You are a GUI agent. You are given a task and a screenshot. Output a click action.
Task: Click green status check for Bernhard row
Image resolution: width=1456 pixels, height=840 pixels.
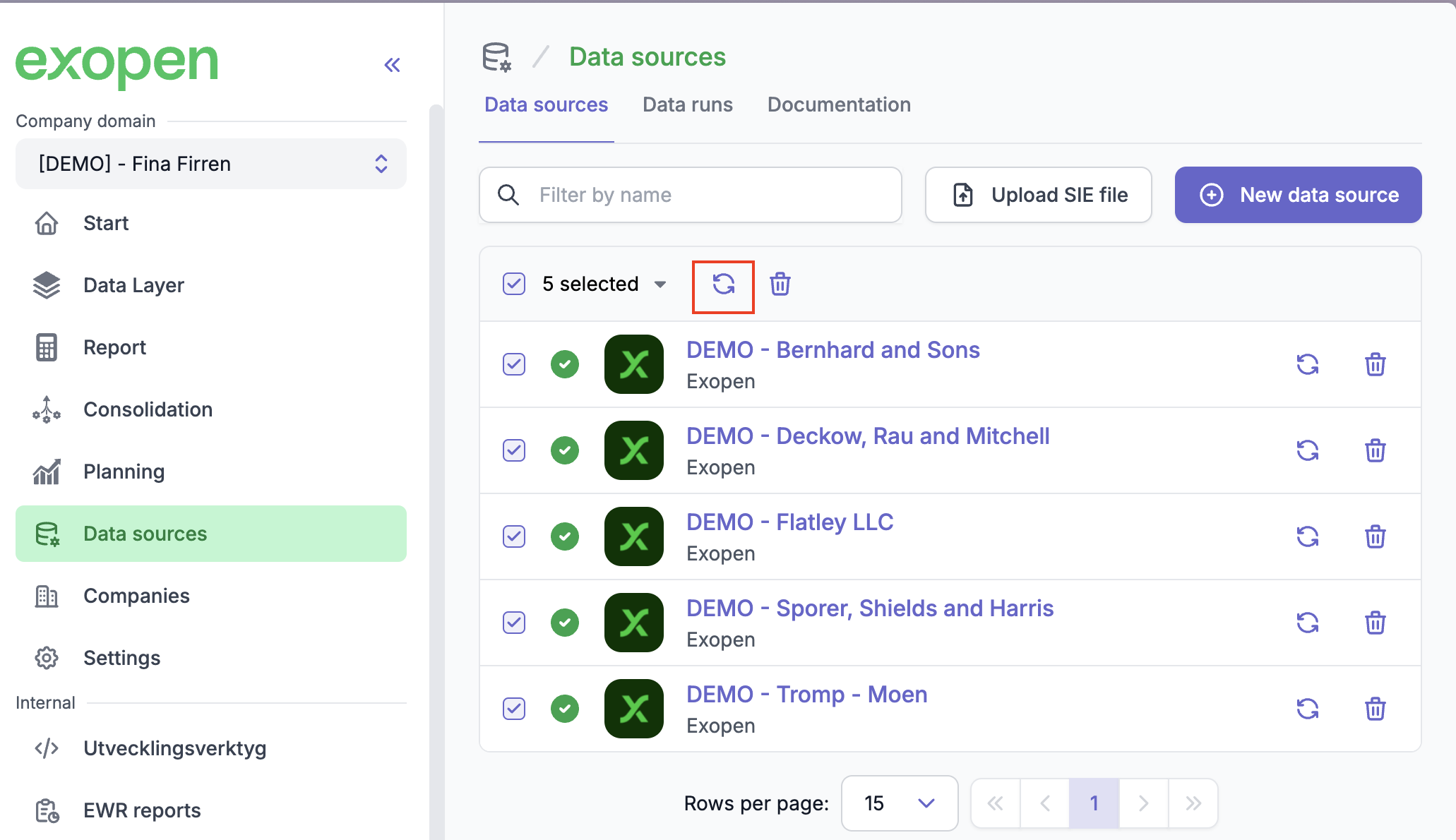coord(565,364)
